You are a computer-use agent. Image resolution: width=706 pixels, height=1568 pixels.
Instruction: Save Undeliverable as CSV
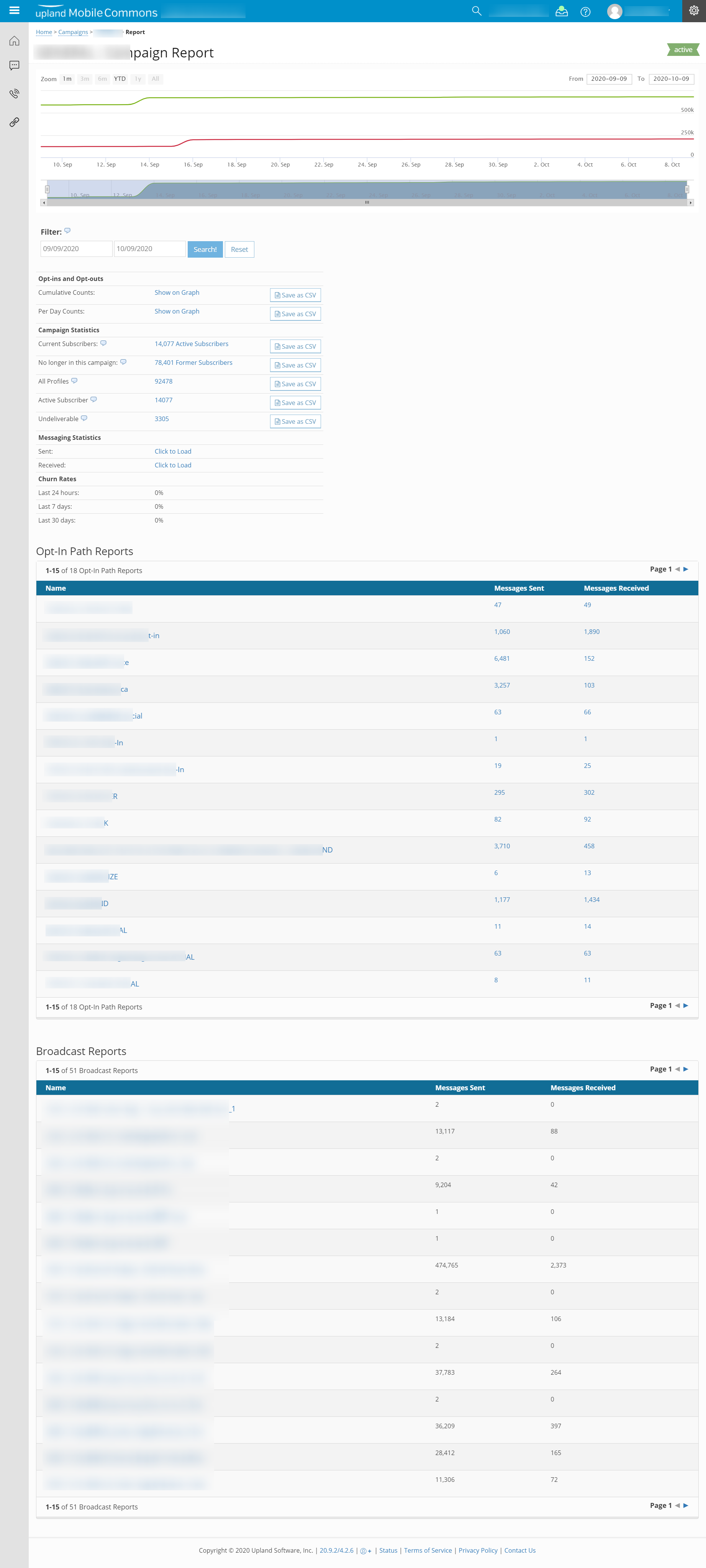coord(295,421)
